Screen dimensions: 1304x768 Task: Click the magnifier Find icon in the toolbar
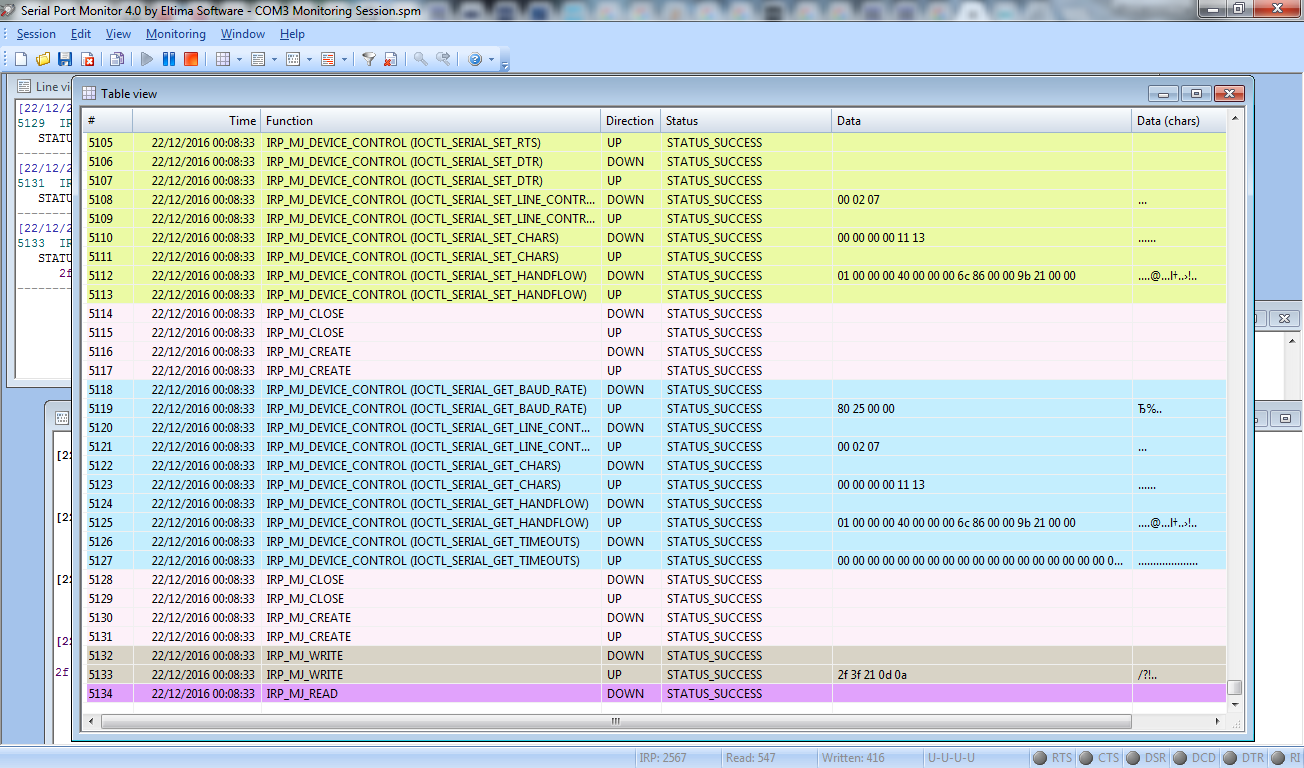pos(421,60)
